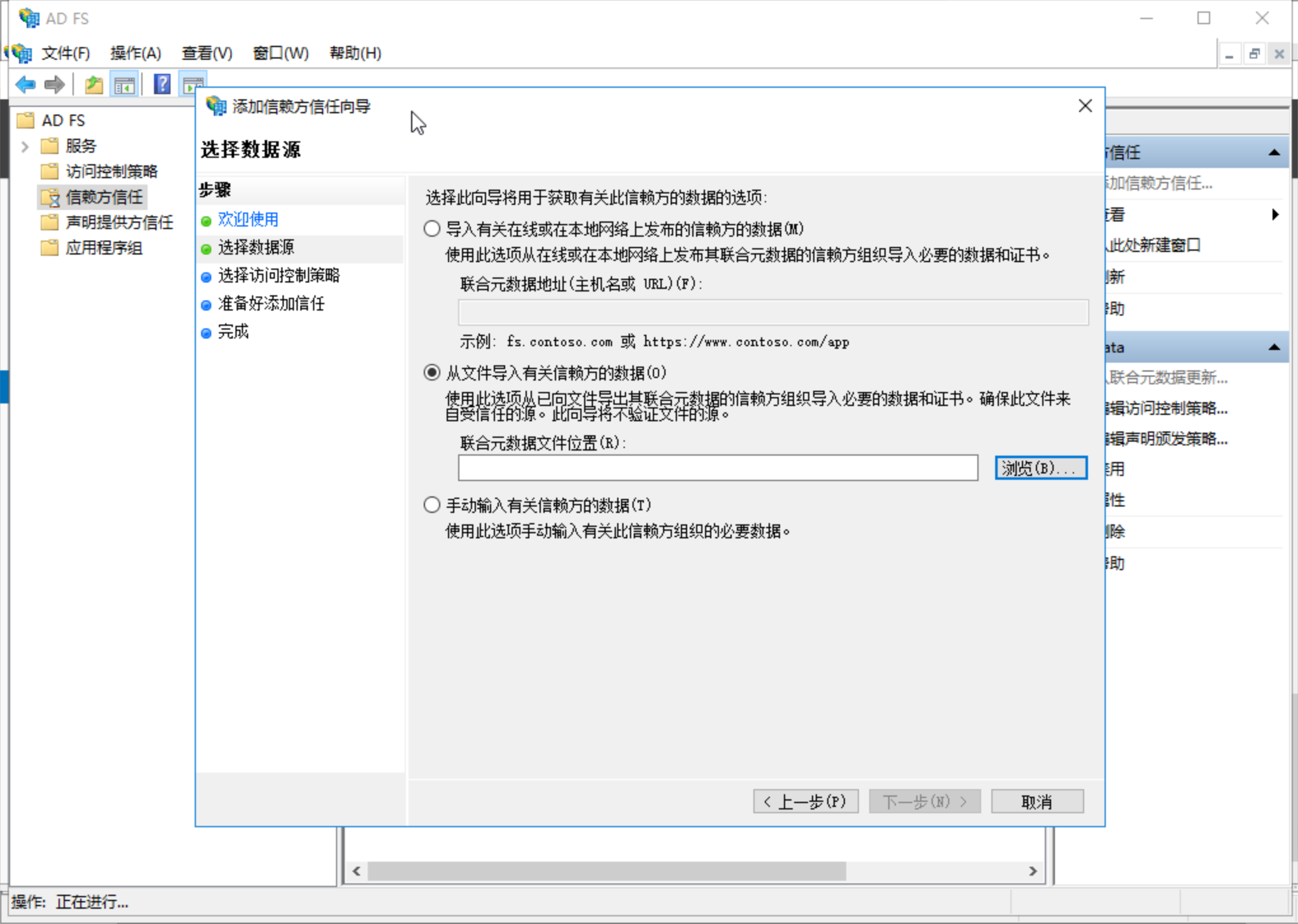Expand the 查看 submenu arrow in actions
The image size is (1298, 924).
(1275, 214)
